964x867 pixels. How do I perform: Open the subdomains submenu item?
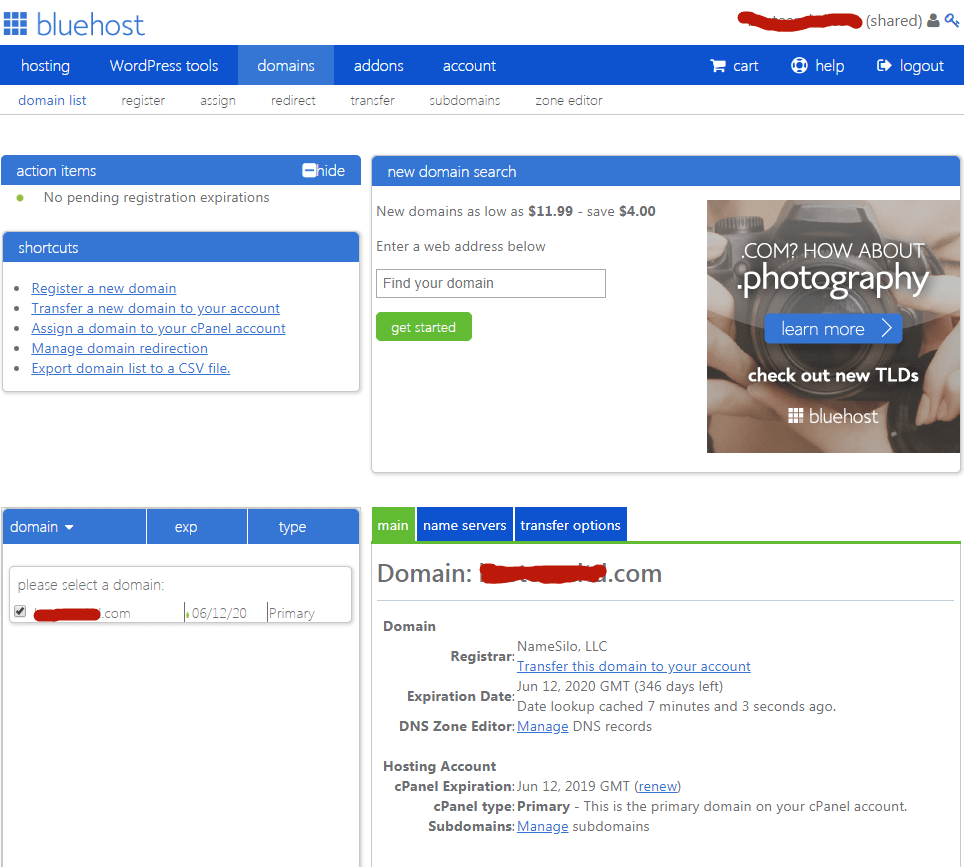(465, 100)
